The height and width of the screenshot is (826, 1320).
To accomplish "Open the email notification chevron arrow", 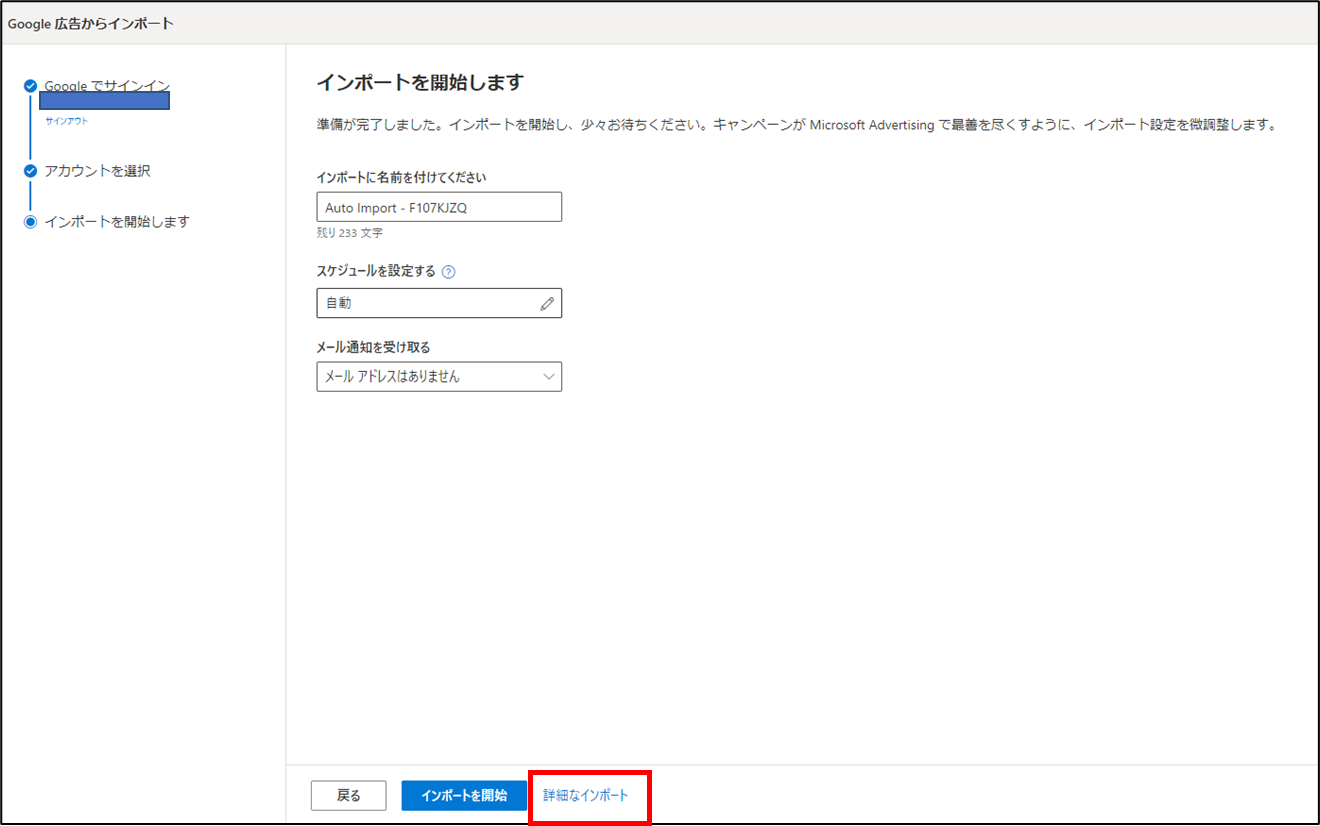I will pos(548,376).
